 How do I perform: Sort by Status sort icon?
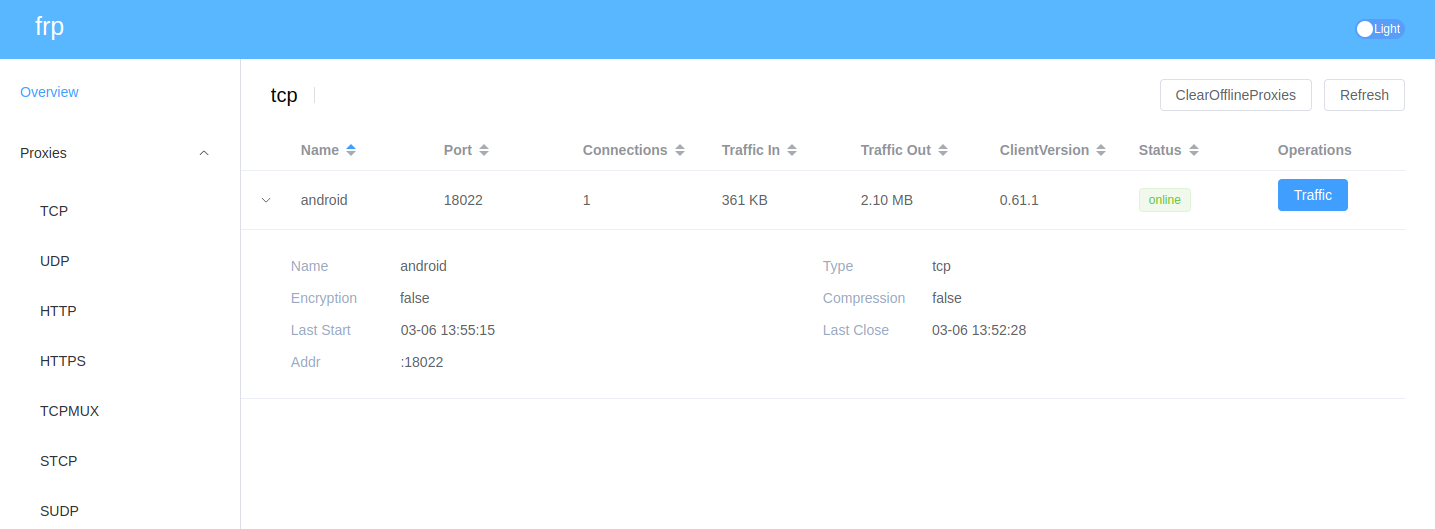pos(1194,150)
